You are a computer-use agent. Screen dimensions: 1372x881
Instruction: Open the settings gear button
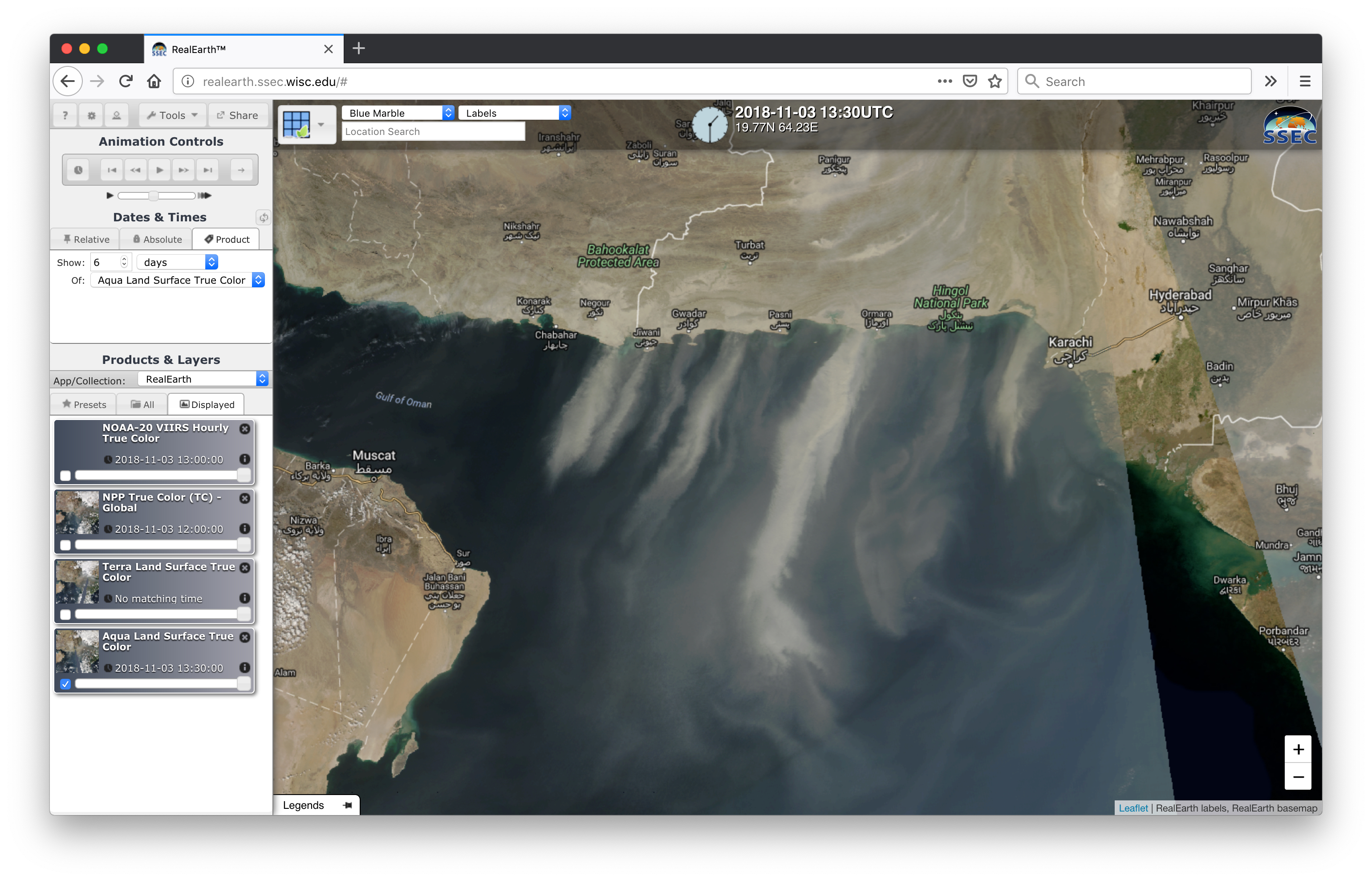91,115
